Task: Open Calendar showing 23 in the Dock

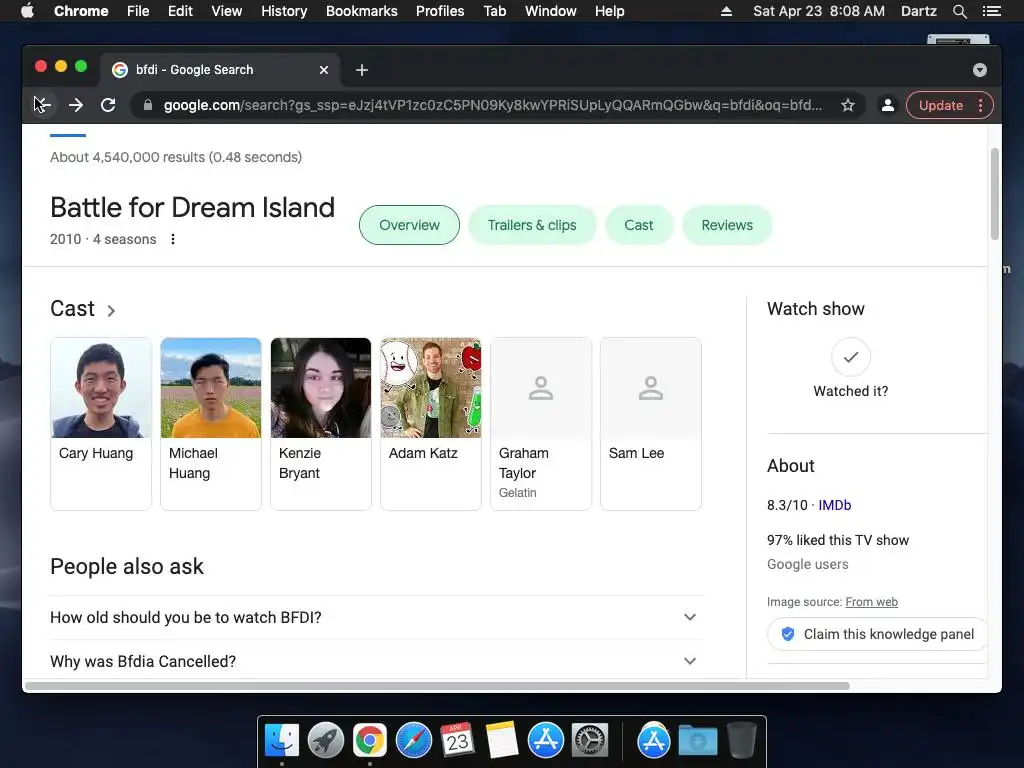Action: [x=457, y=741]
